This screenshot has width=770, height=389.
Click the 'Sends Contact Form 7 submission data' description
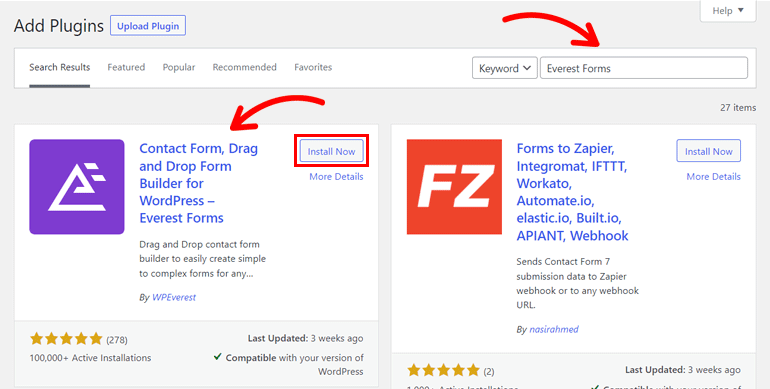coord(578,283)
